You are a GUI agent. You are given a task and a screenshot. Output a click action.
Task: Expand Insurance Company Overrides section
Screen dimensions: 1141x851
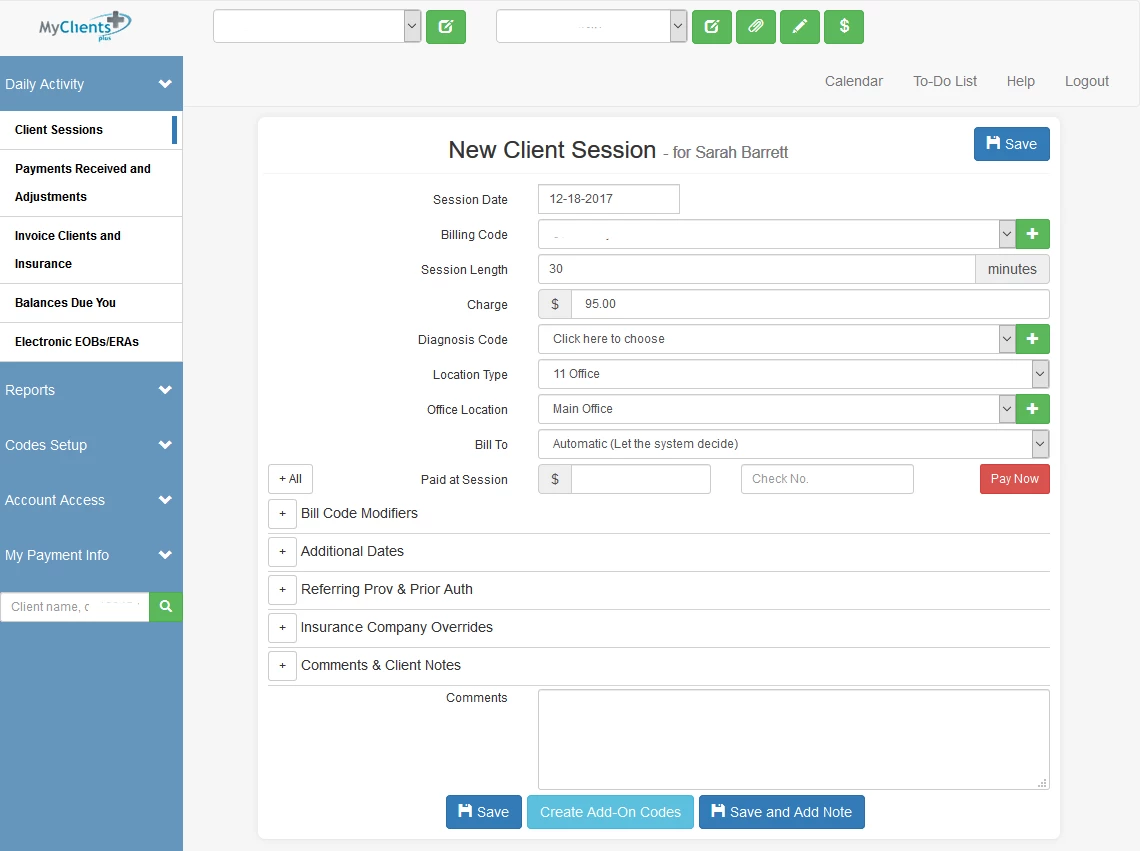pyautogui.click(x=282, y=628)
